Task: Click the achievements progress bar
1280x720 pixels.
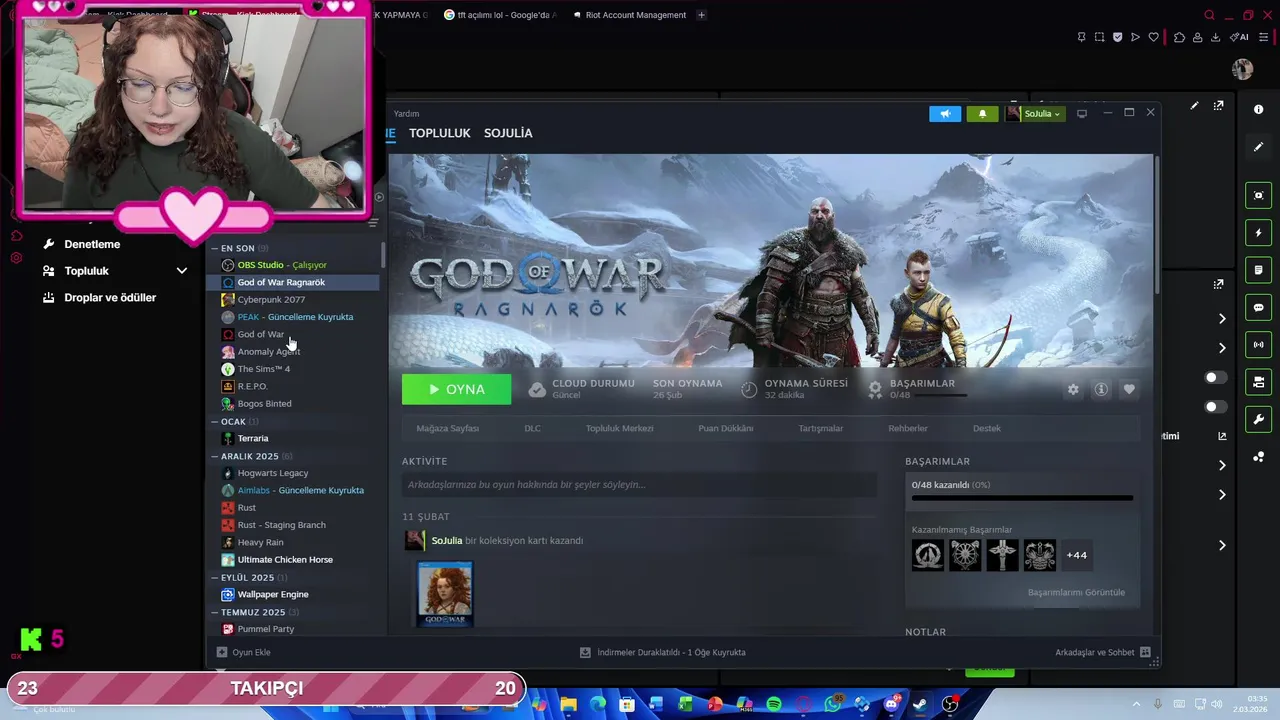Action: pos(1022,497)
